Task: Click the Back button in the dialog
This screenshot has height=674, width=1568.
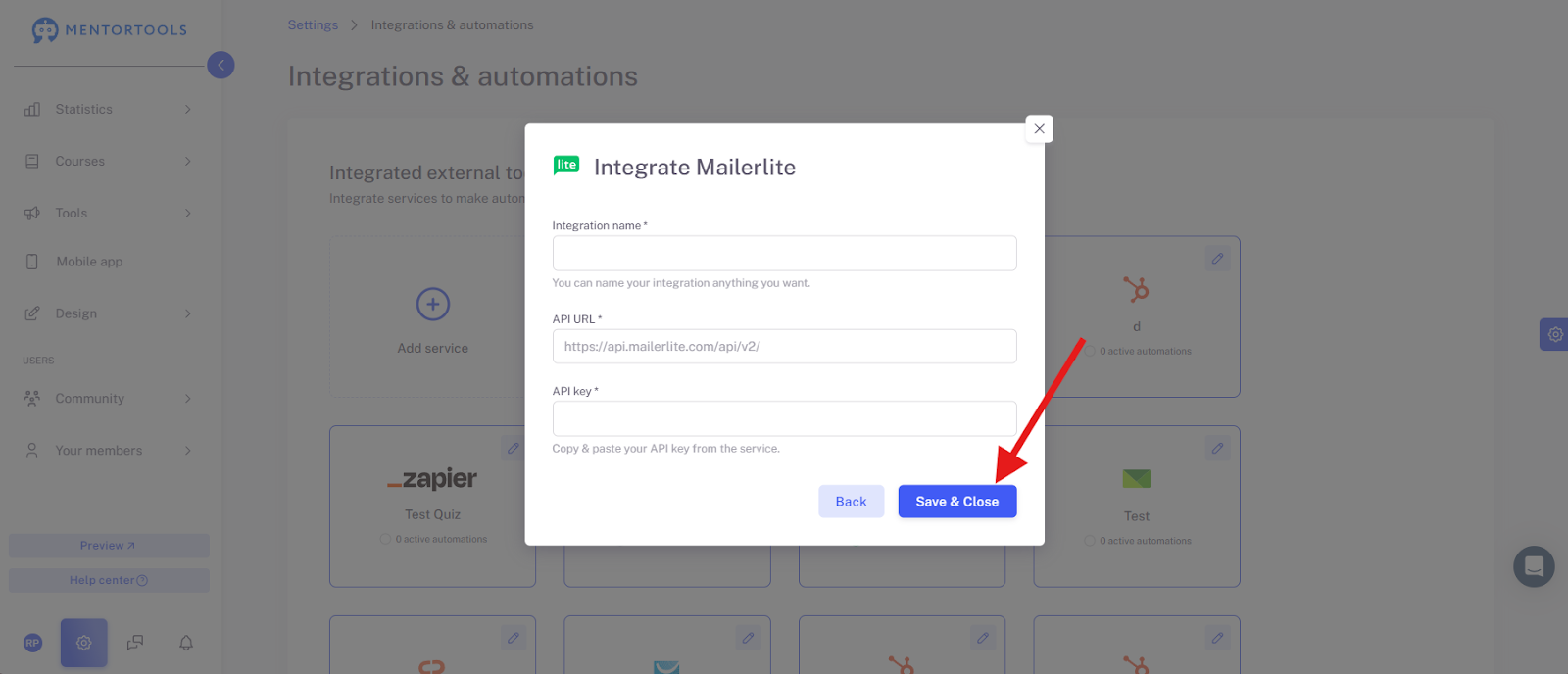Action: tap(851, 502)
